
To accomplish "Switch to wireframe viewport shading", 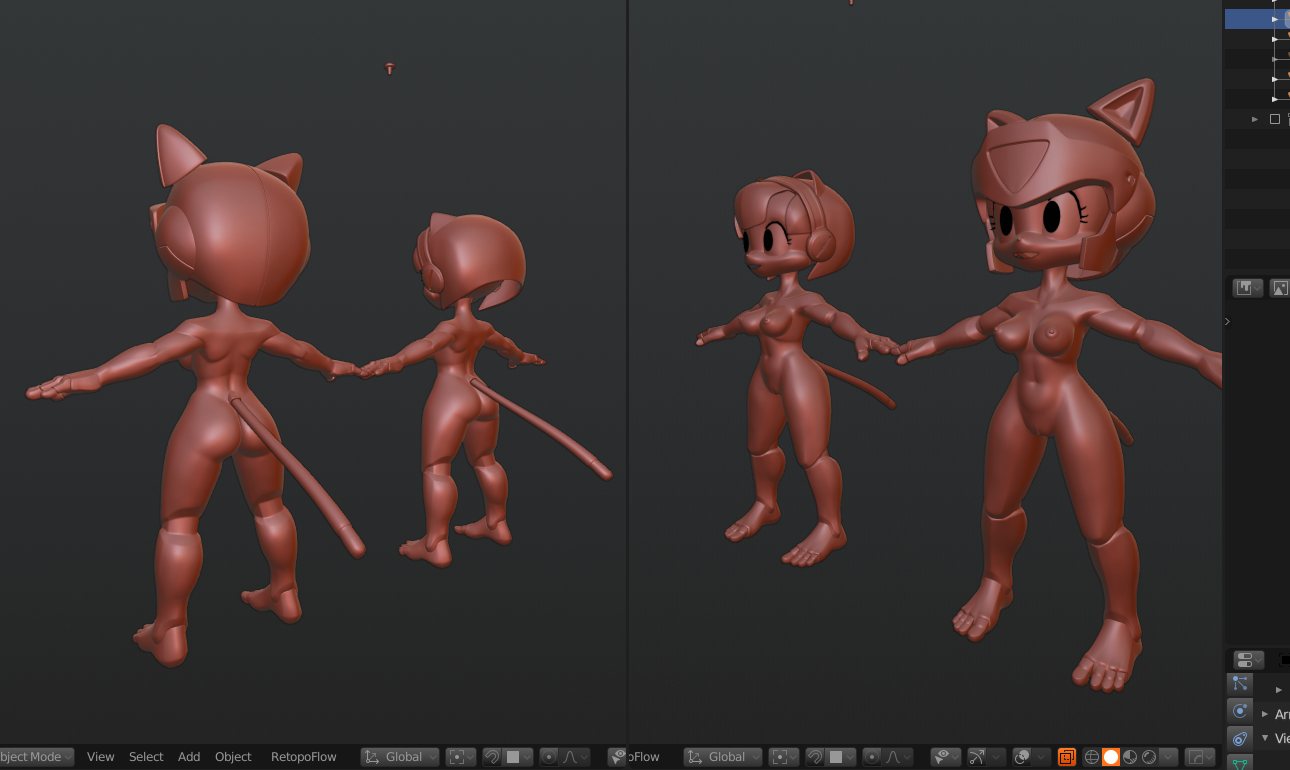I will click(x=1092, y=757).
